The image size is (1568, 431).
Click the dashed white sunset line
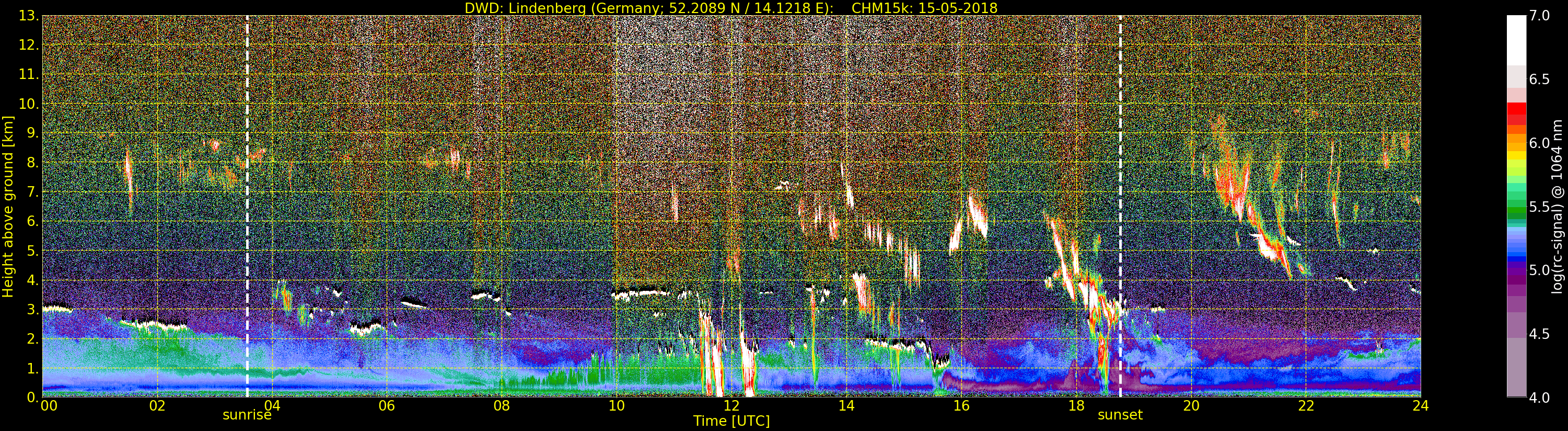tap(1120, 207)
